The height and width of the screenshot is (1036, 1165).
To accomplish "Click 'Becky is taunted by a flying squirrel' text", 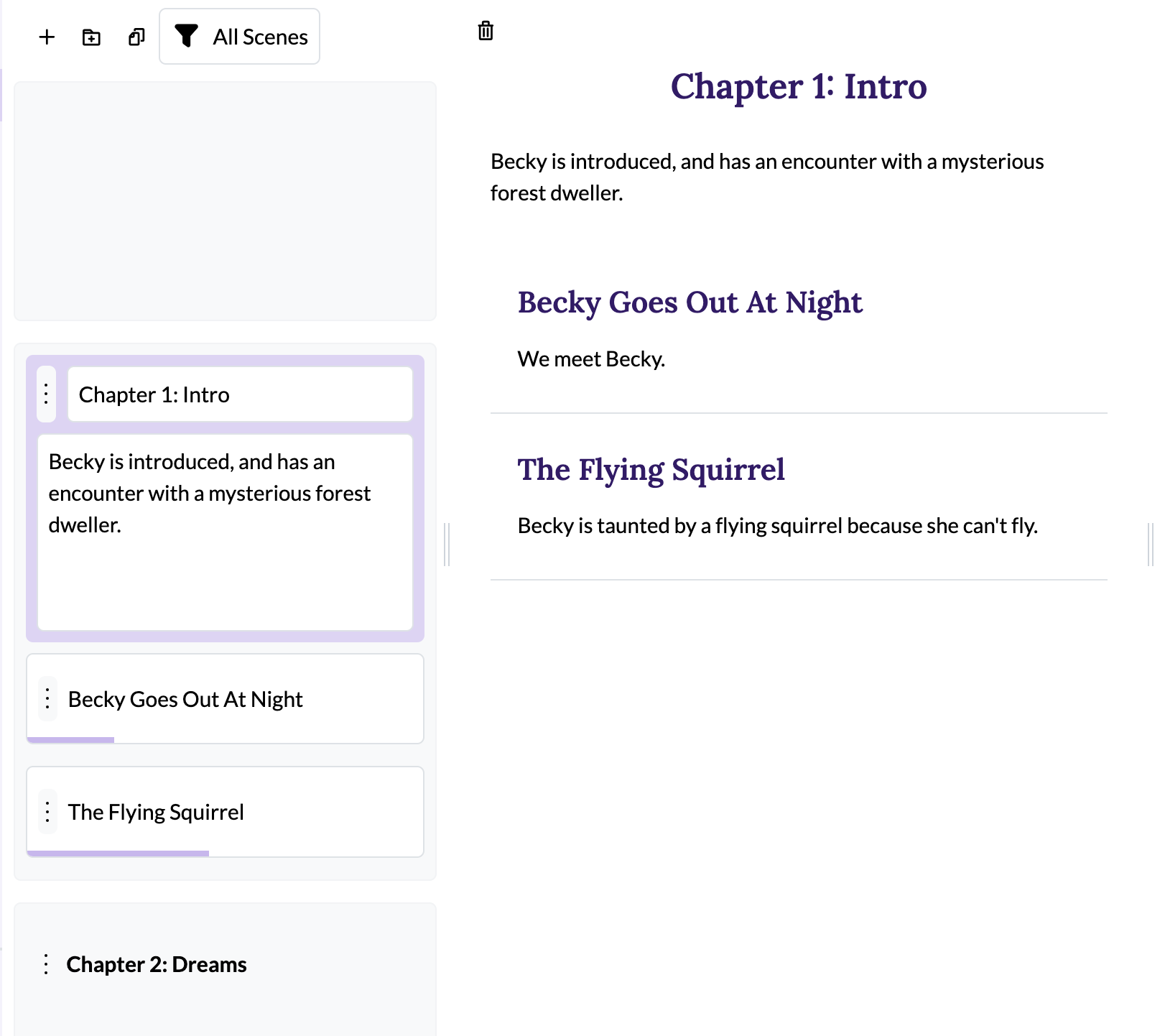I will [x=778, y=526].
